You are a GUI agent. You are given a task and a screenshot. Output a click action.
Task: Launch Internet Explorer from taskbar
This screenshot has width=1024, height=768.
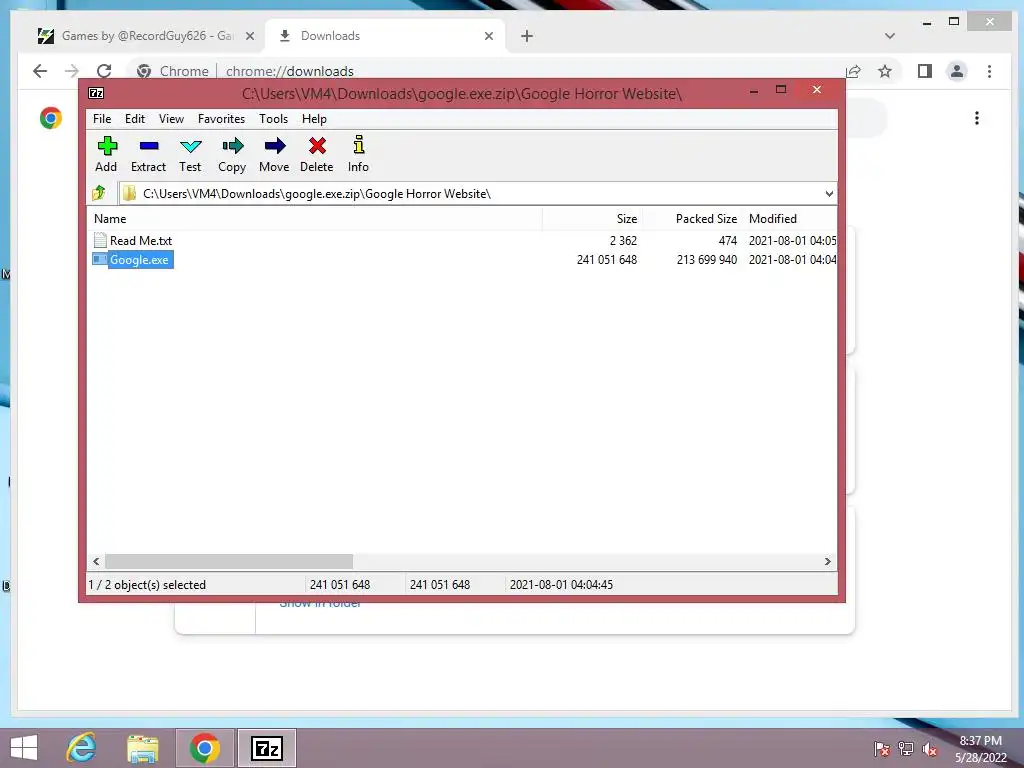(81, 748)
